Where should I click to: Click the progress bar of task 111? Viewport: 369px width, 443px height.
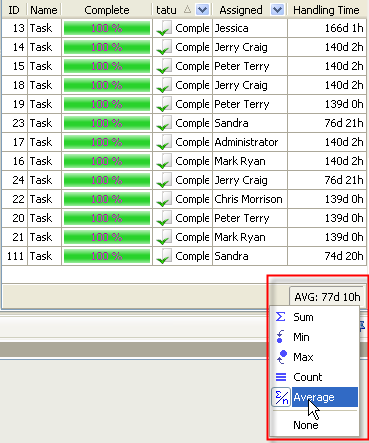107,256
